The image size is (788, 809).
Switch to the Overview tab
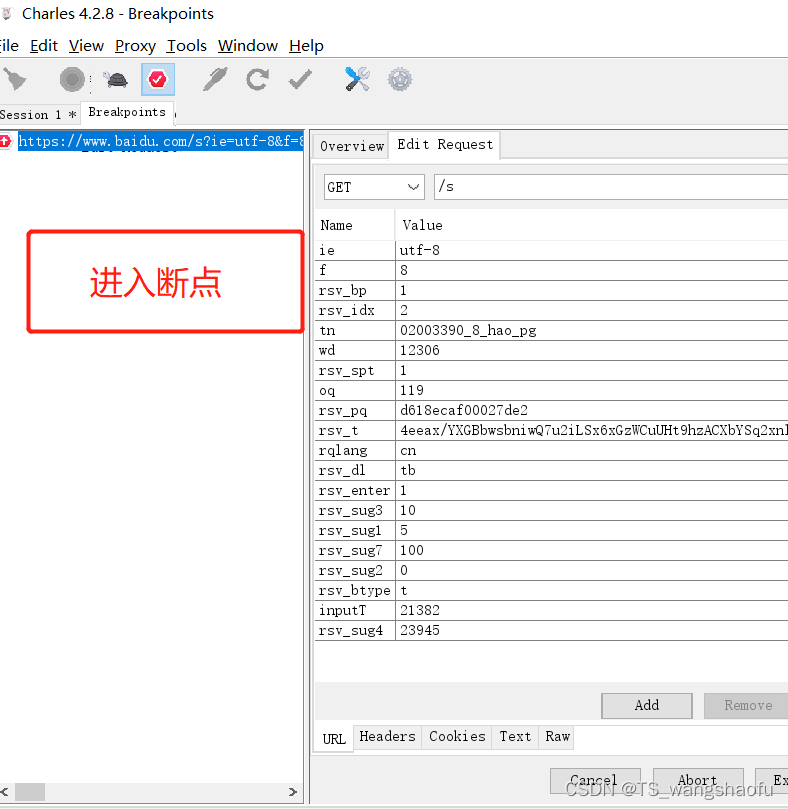pyautogui.click(x=351, y=146)
